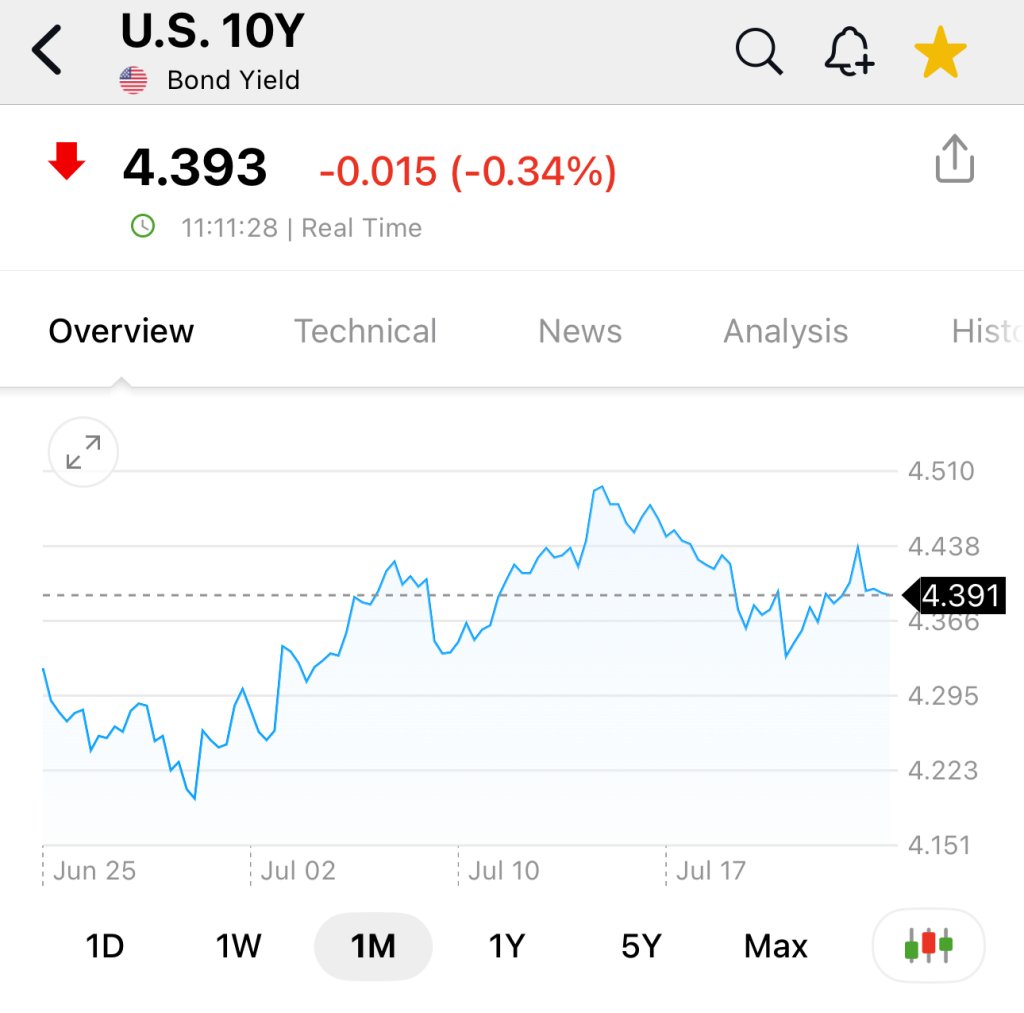Screen dimensions: 1024x1013
Task: Switch to candlestick chart view
Action: pyautogui.click(x=928, y=945)
